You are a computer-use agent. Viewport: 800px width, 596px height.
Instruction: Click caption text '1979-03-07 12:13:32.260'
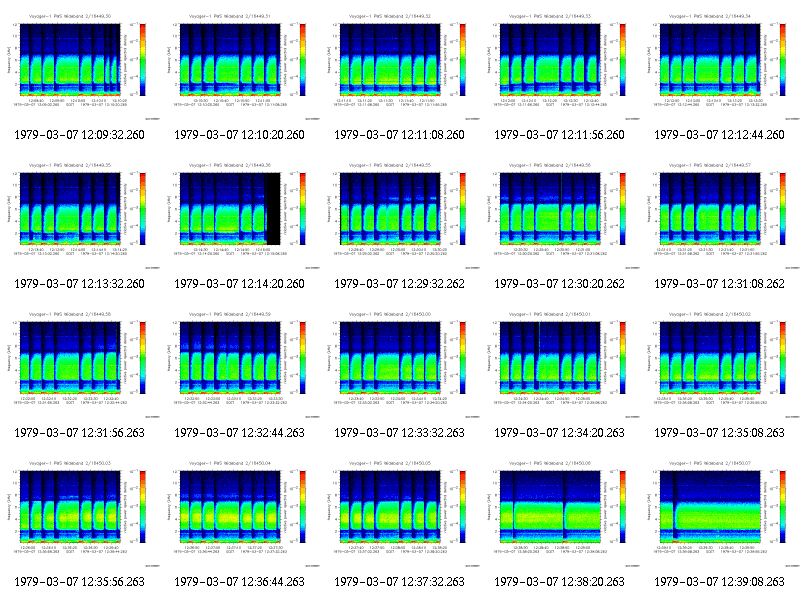coord(80,284)
